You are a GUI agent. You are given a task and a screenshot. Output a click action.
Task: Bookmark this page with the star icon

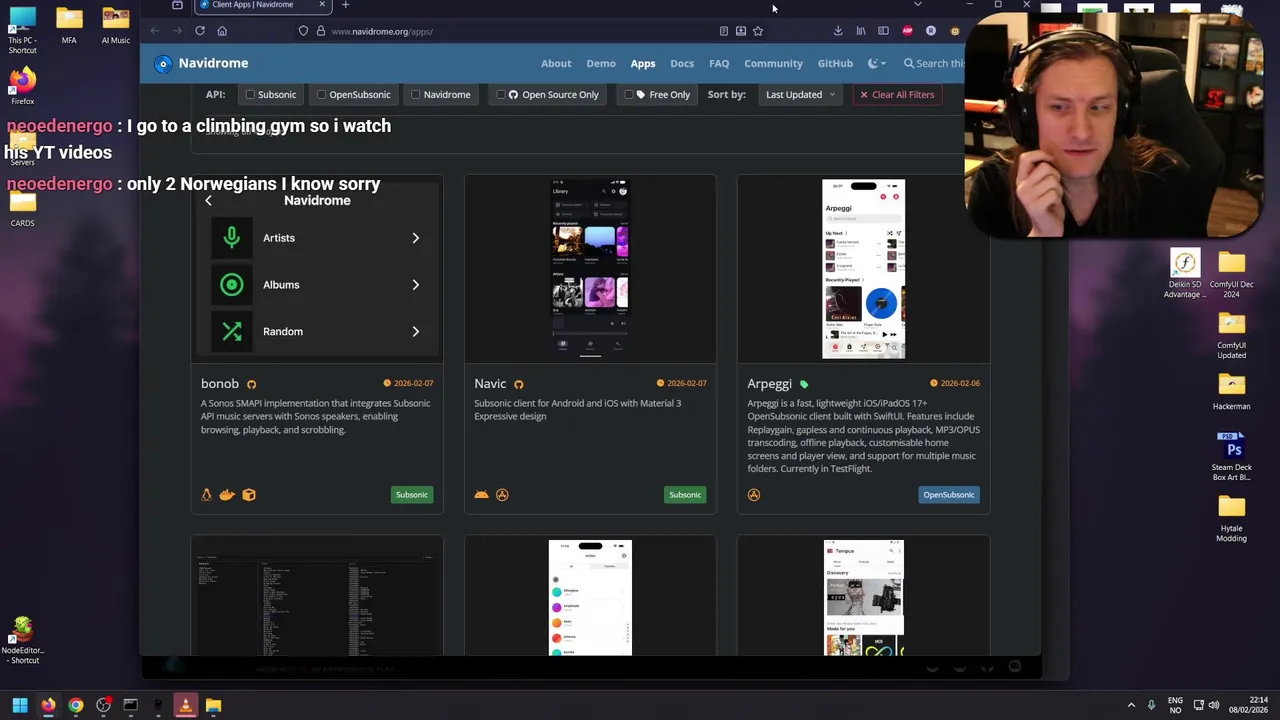(758, 31)
